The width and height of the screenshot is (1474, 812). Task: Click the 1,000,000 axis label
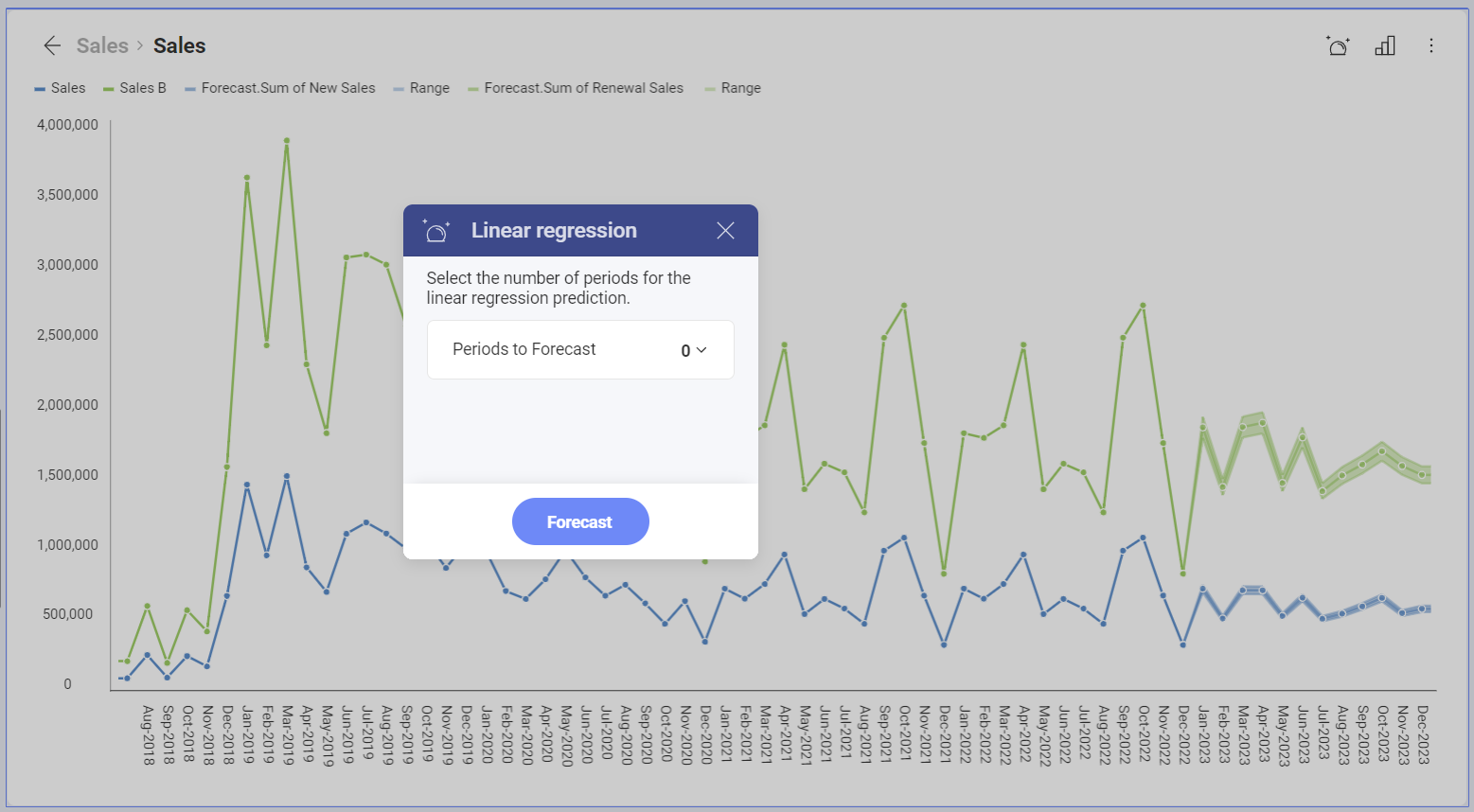click(67, 545)
